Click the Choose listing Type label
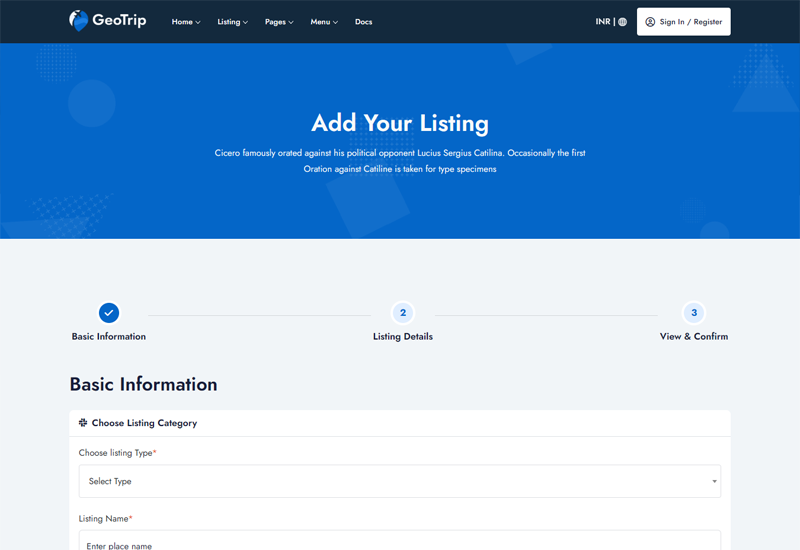The width and height of the screenshot is (800, 550). click(115, 453)
